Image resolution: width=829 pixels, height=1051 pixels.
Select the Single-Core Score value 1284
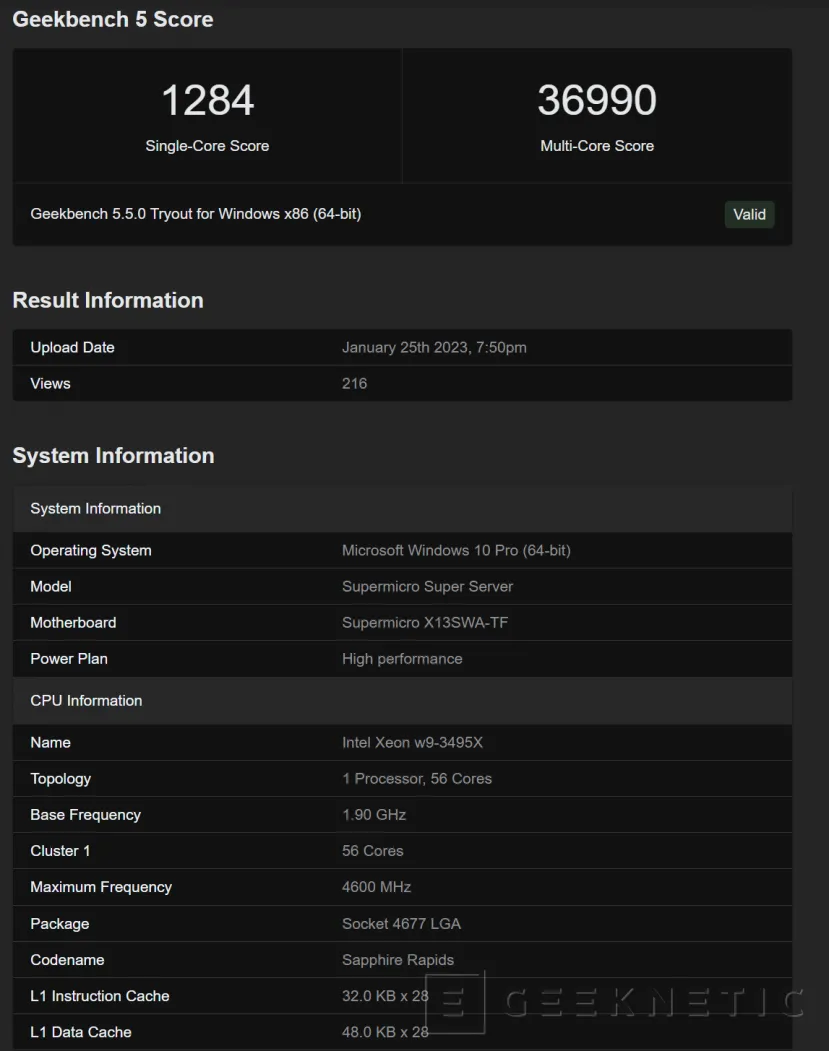coord(207,101)
